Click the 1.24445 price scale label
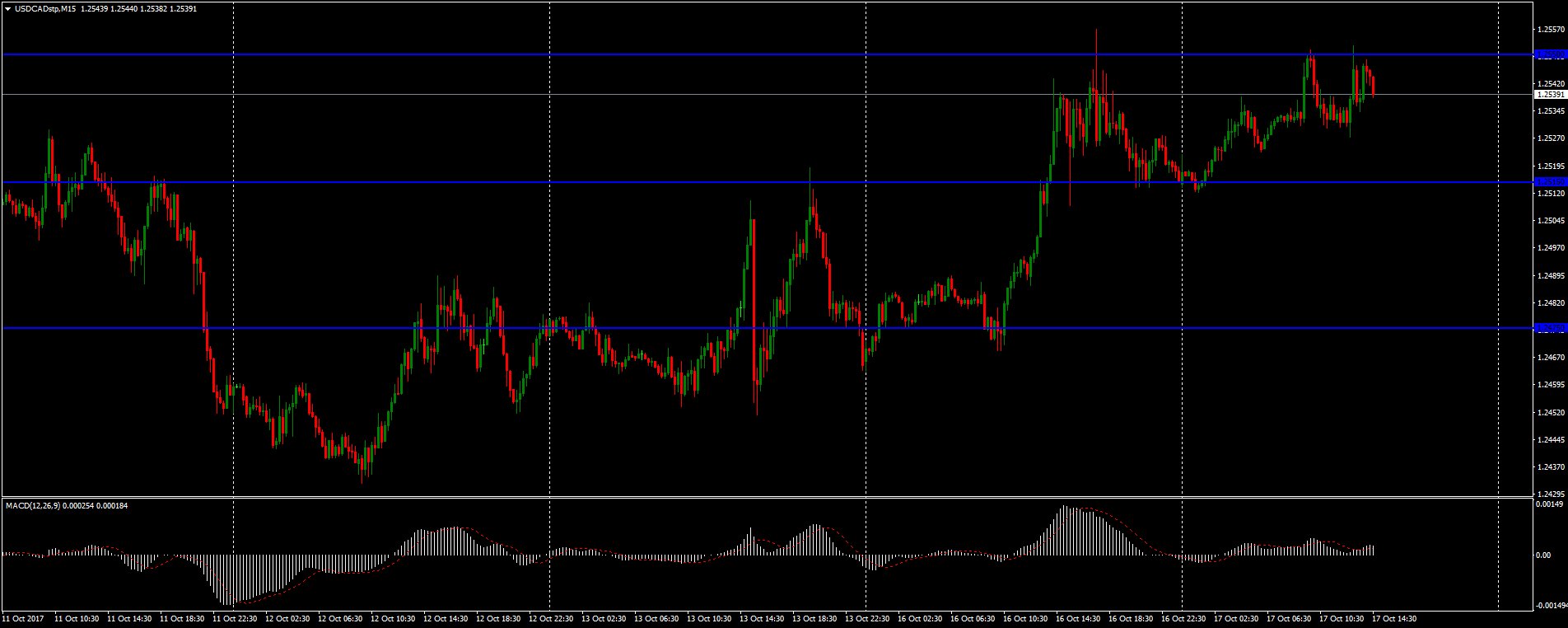Screen dimensions: 1568x628 tap(1551, 440)
